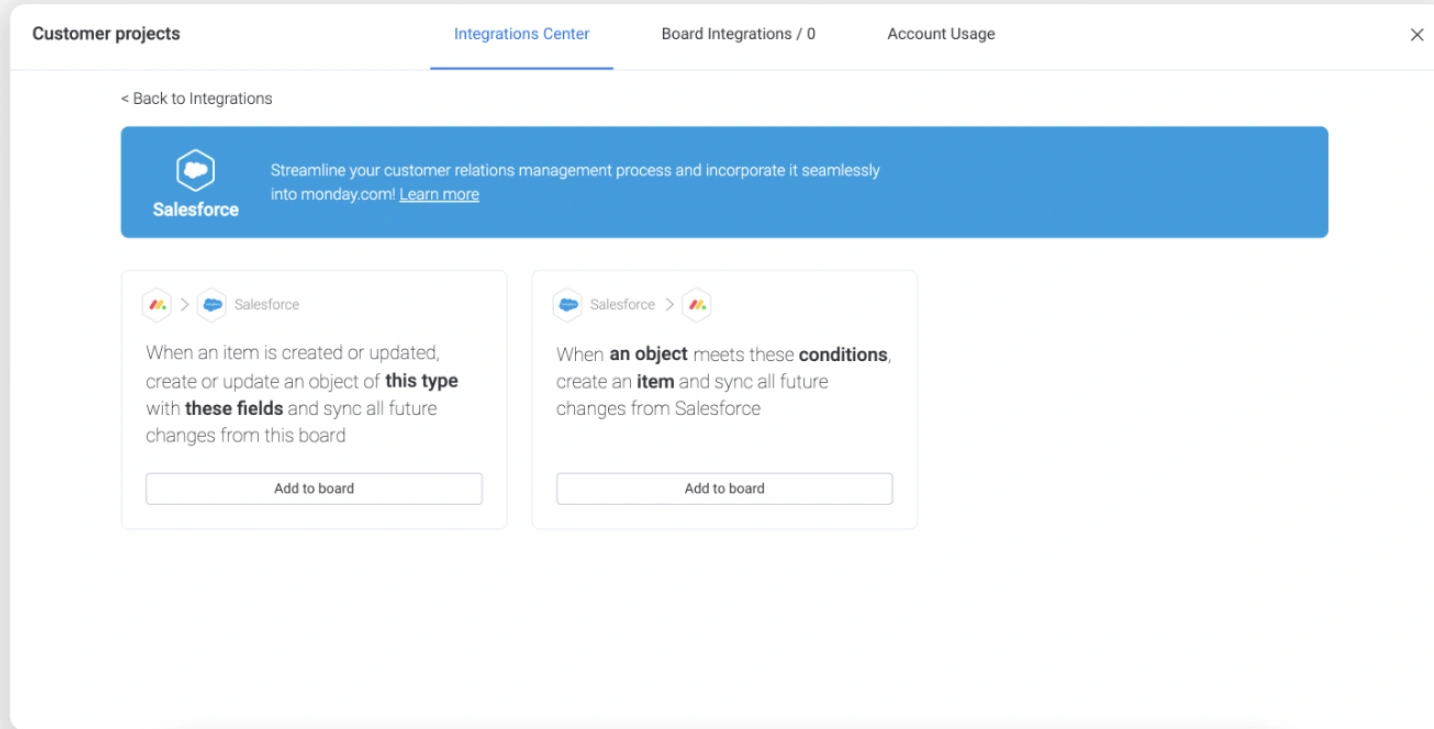Viewport: 1434px width, 729px height.
Task: Click the Salesforce cloud icon in the first card
Action: point(212,305)
